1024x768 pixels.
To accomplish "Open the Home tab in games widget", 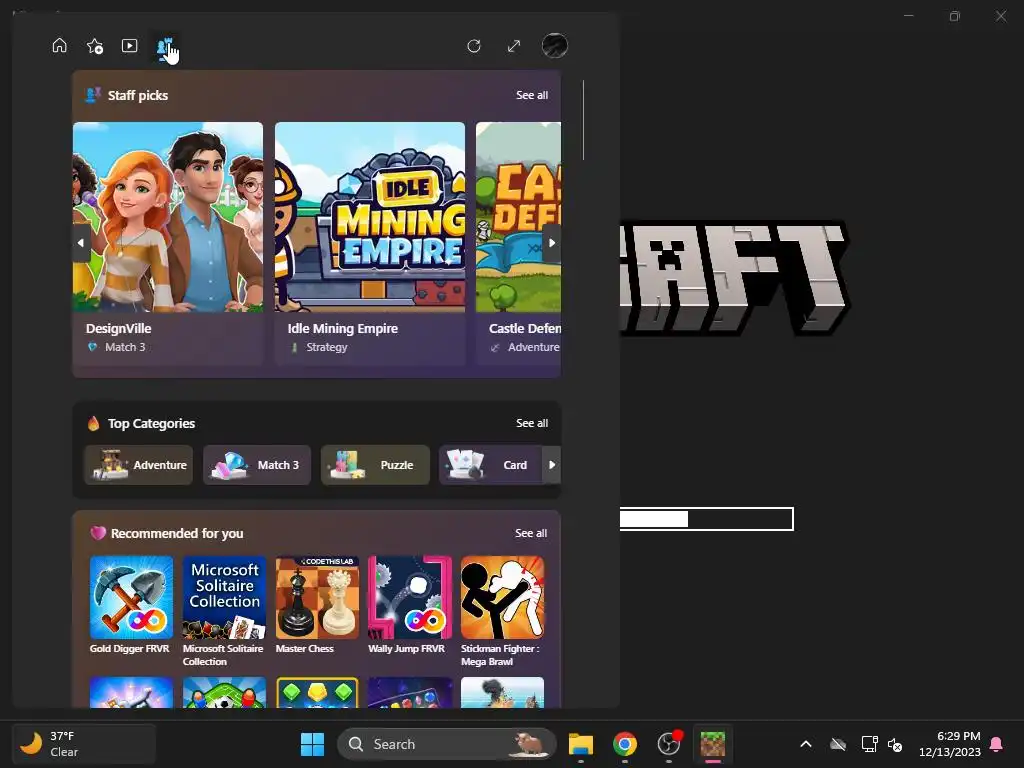I will (x=59, y=46).
